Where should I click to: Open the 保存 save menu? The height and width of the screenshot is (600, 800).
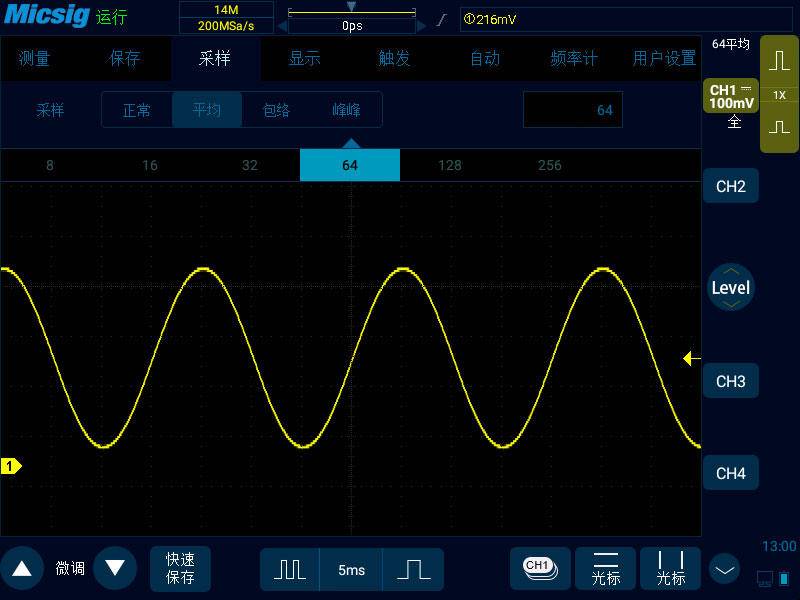click(x=124, y=58)
